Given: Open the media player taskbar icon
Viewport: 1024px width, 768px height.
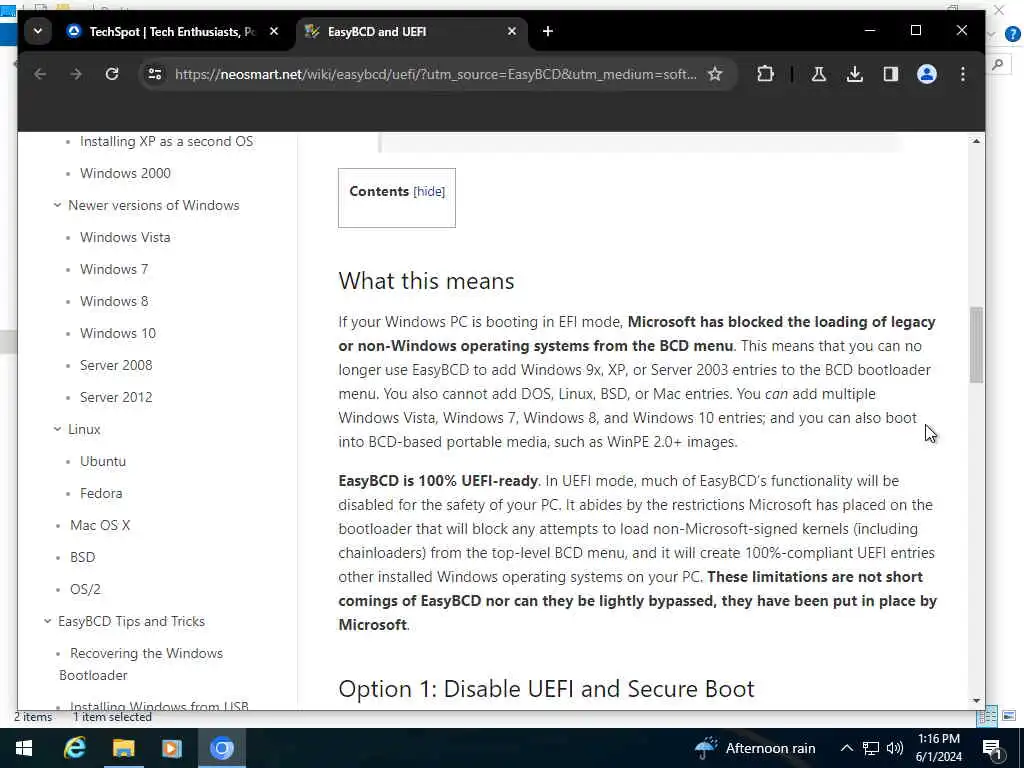Looking at the screenshot, I should pos(172,748).
